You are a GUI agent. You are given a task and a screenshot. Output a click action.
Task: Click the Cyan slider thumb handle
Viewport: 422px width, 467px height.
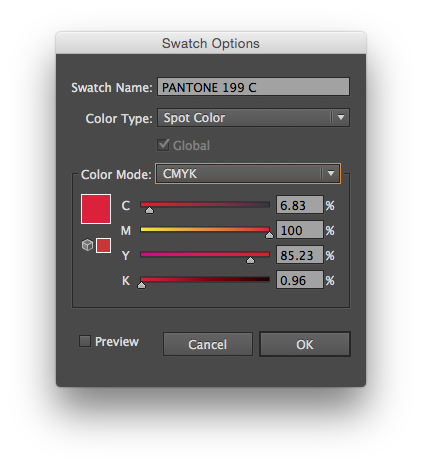pos(149,210)
